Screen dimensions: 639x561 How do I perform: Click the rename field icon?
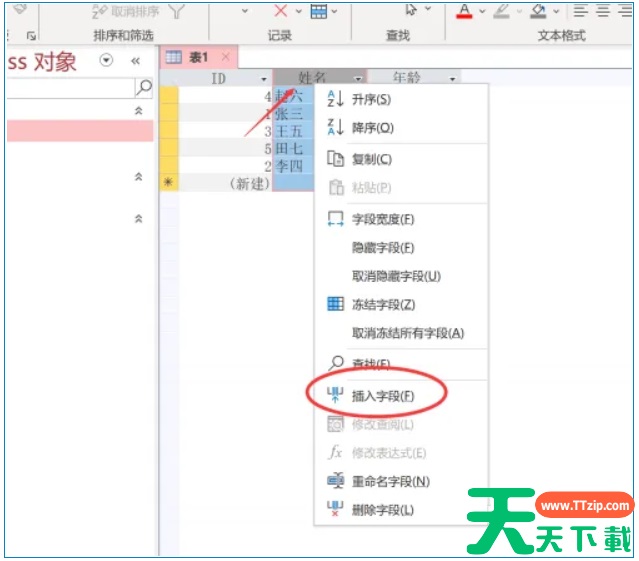click(335, 481)
